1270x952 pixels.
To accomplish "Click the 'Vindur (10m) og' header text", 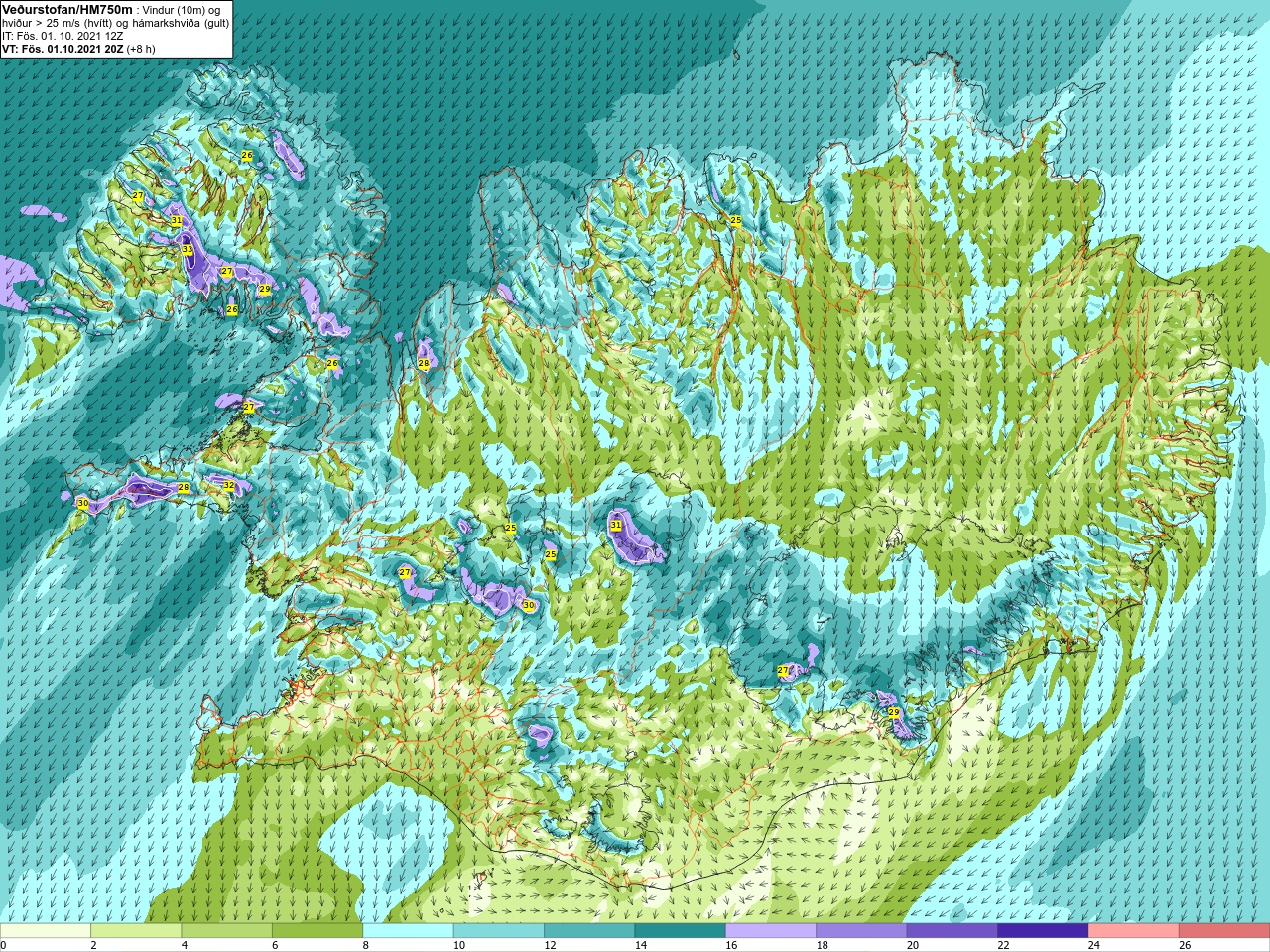I will click(x=182, y=10).
